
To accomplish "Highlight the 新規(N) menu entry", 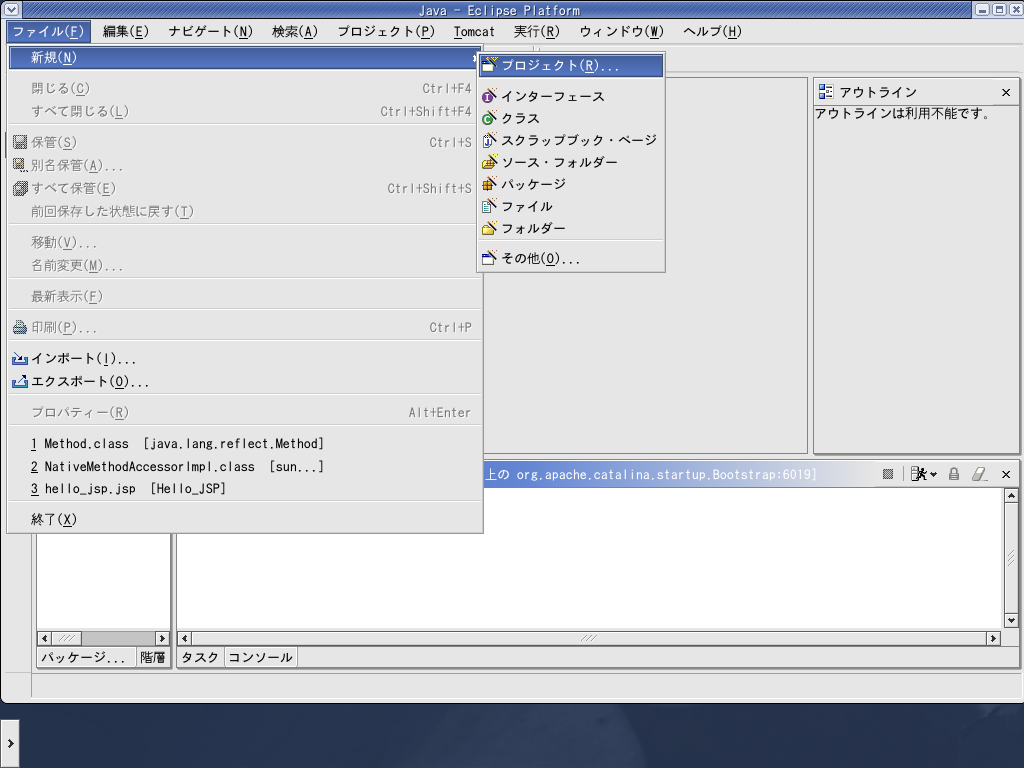I will point(245,57).
